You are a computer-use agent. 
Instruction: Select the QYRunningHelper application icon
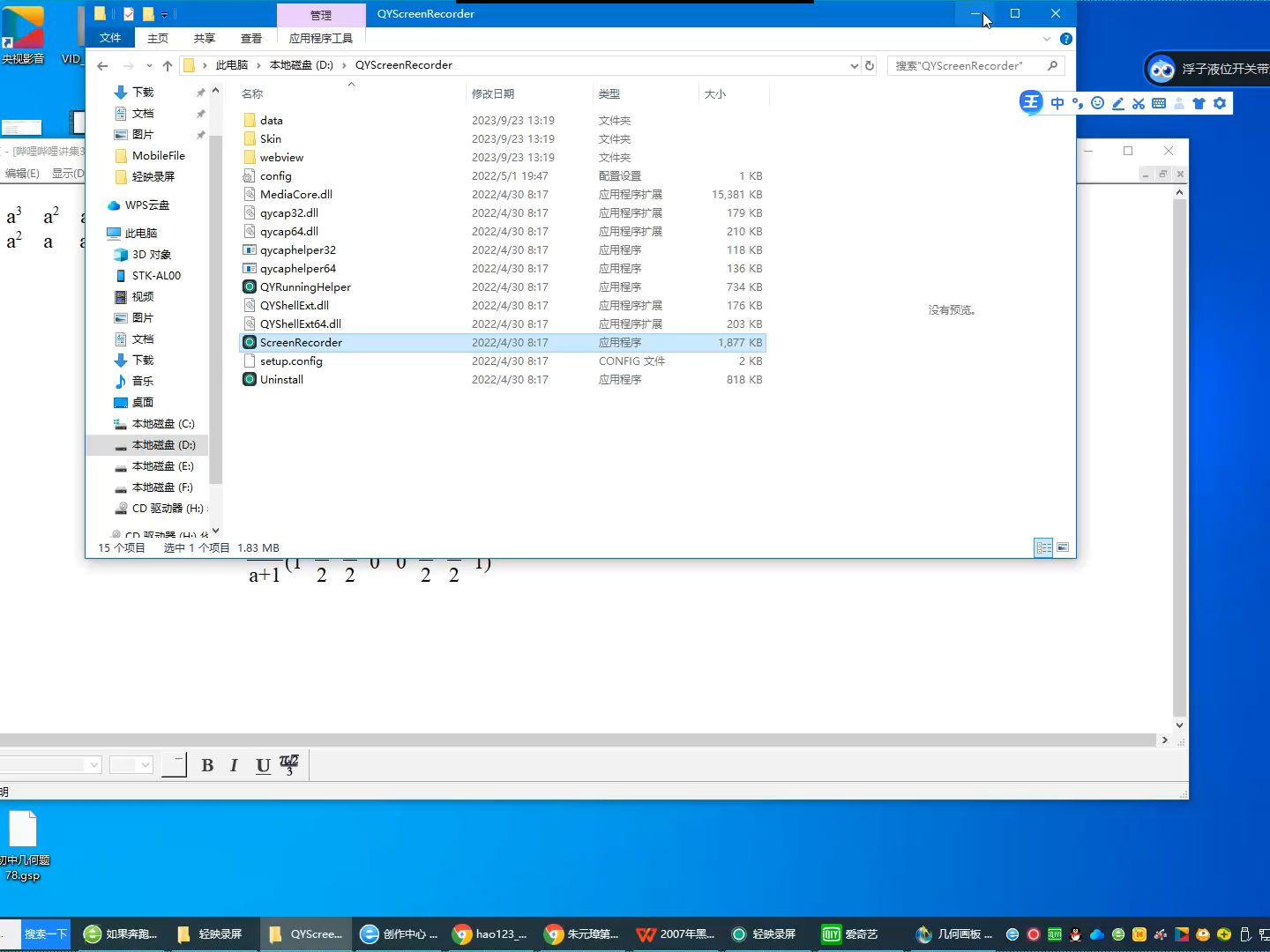[x=250, y=286]
